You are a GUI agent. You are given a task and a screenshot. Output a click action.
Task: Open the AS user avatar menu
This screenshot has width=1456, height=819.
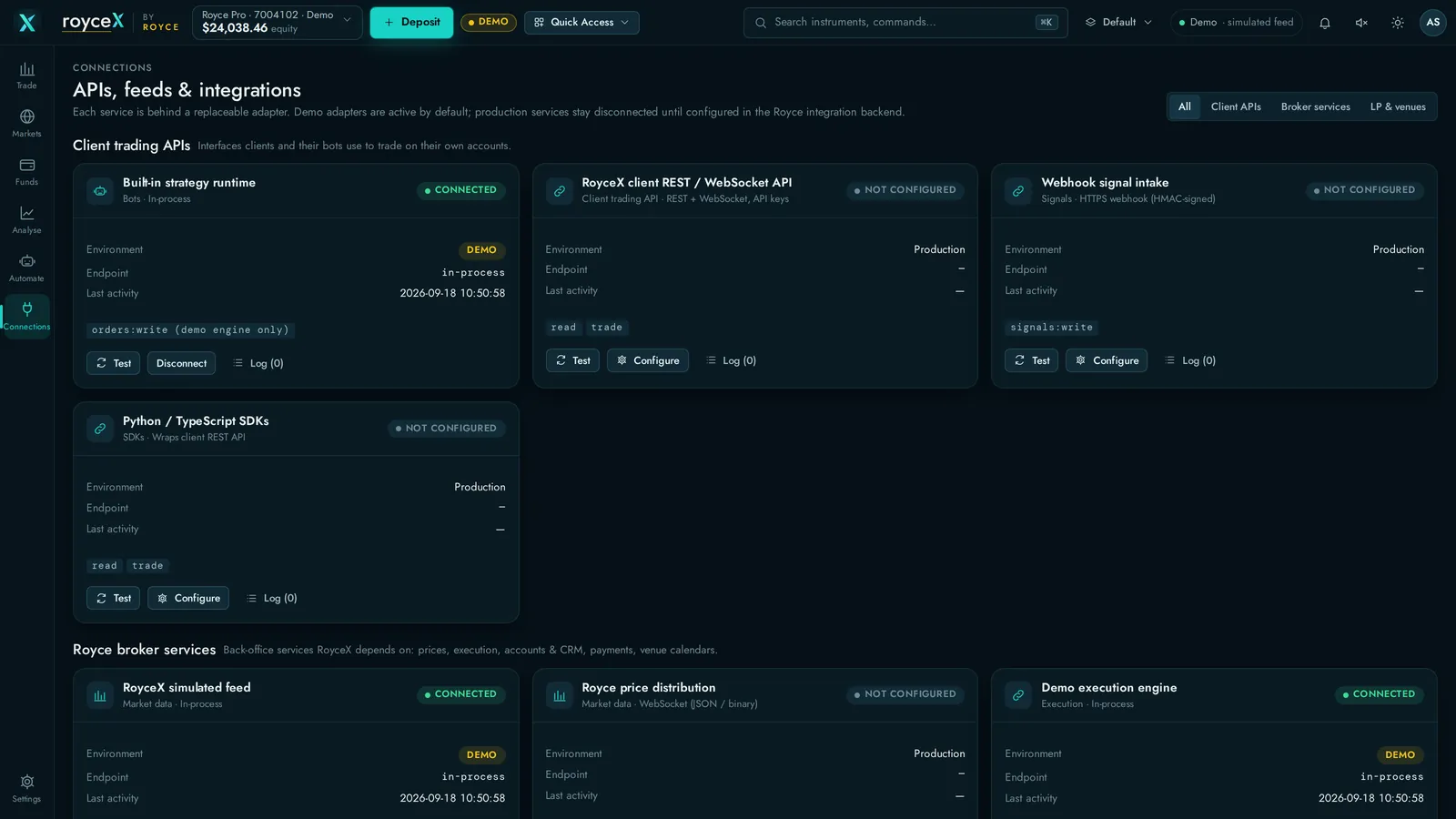pyautogui.click(x=1433, y=23)
